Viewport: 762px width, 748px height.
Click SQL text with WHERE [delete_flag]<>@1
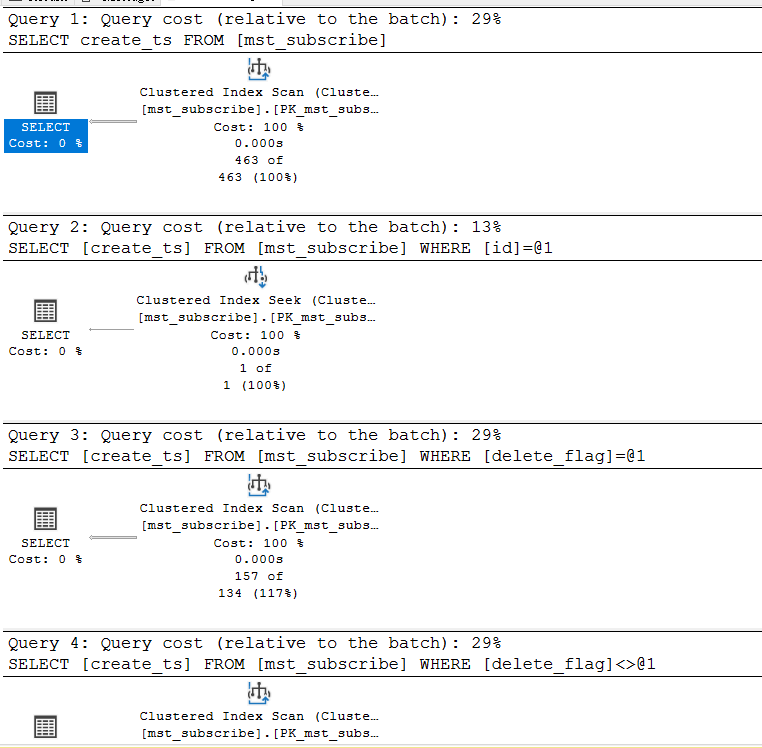tap(332, 664)
